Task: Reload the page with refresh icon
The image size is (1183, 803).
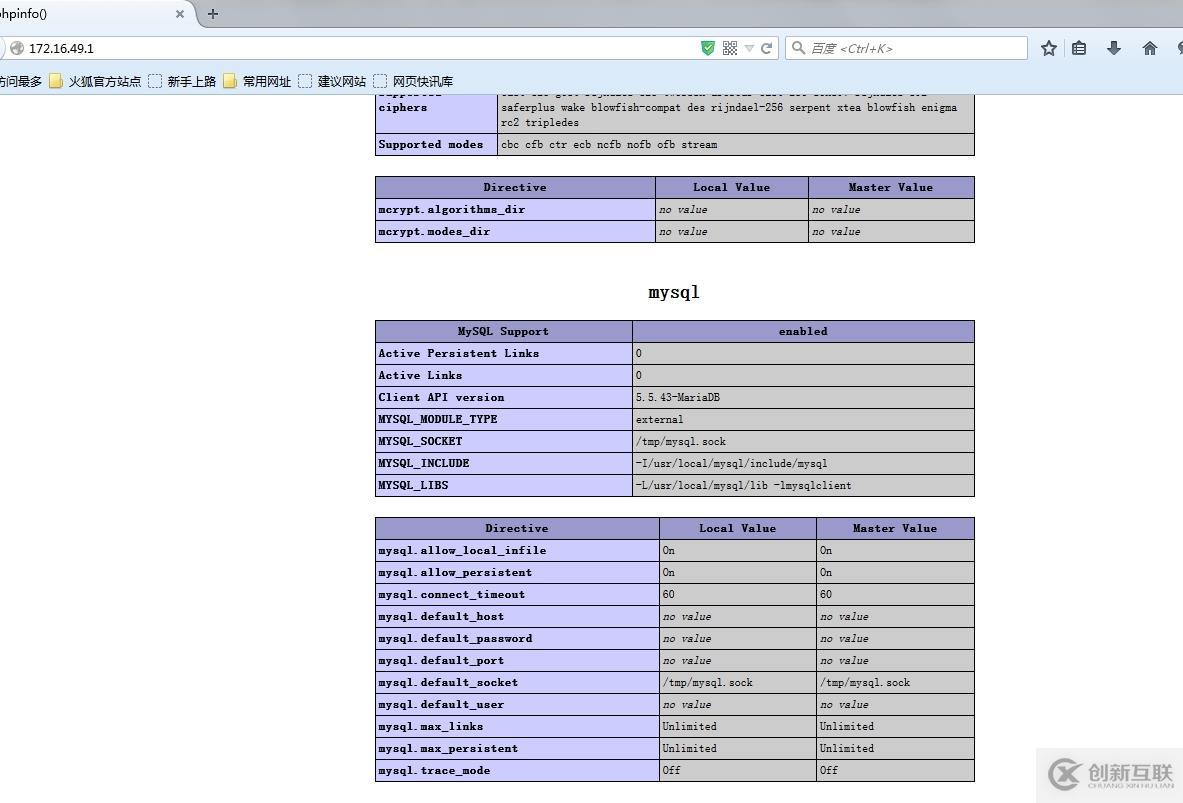Action: pyautogui.click(x=767, y=48)
